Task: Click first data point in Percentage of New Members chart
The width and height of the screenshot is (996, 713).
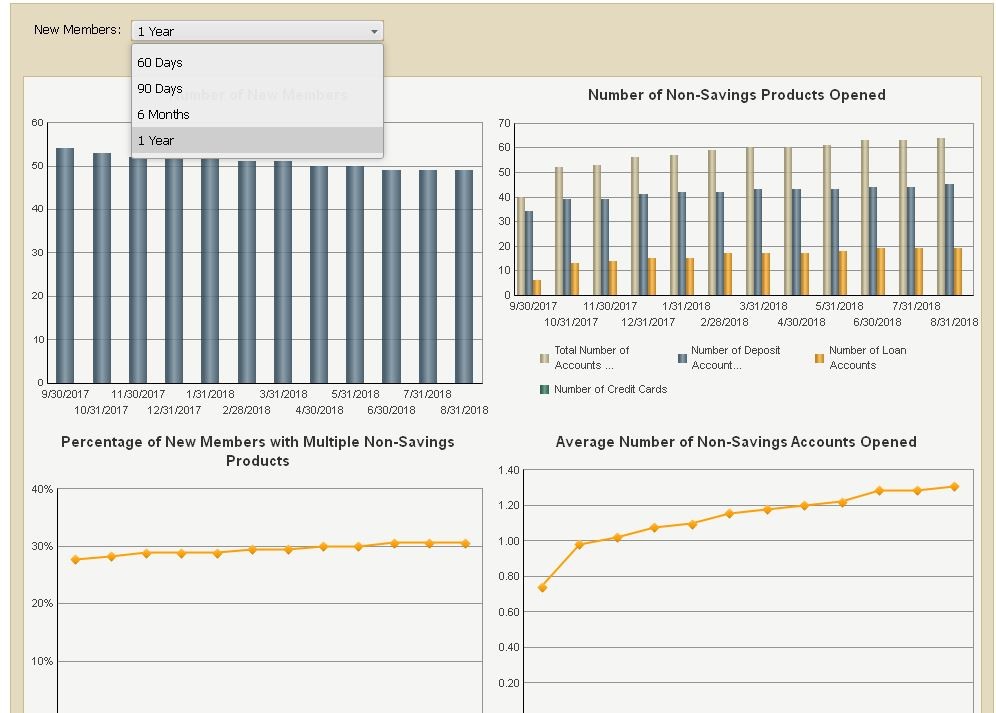Action: point(75,560)
